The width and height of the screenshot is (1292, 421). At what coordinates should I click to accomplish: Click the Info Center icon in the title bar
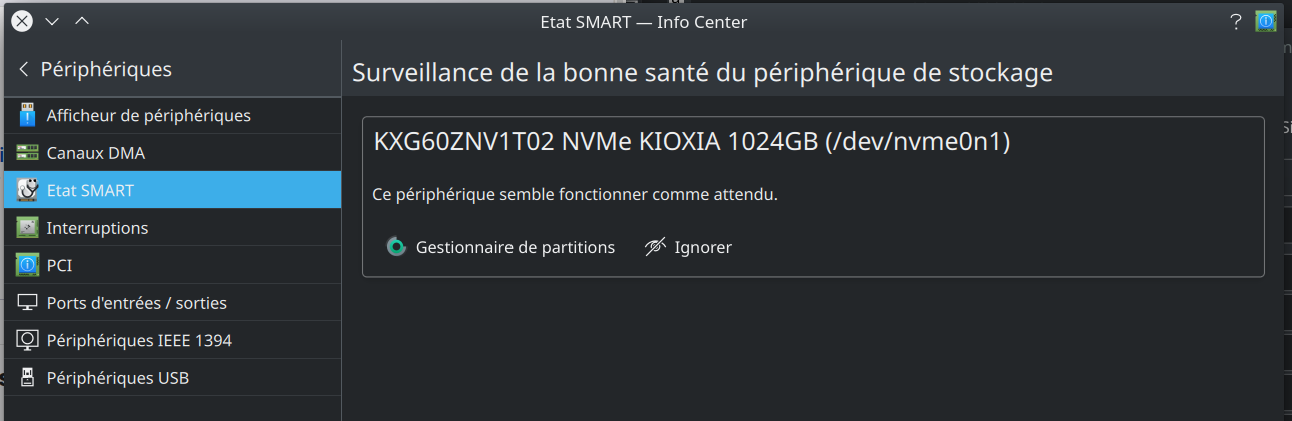(1266, 21)
